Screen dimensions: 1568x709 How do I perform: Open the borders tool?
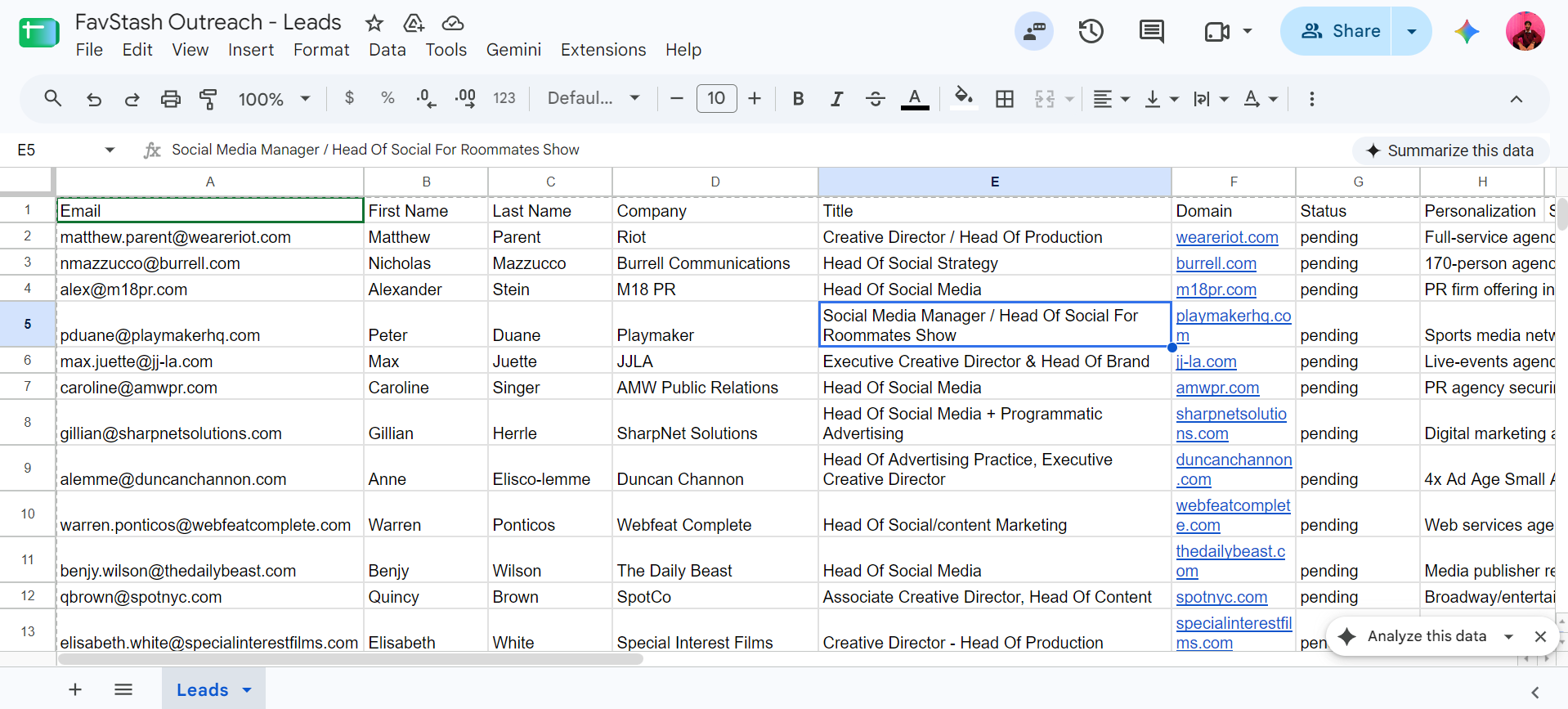pos(1005,99)
